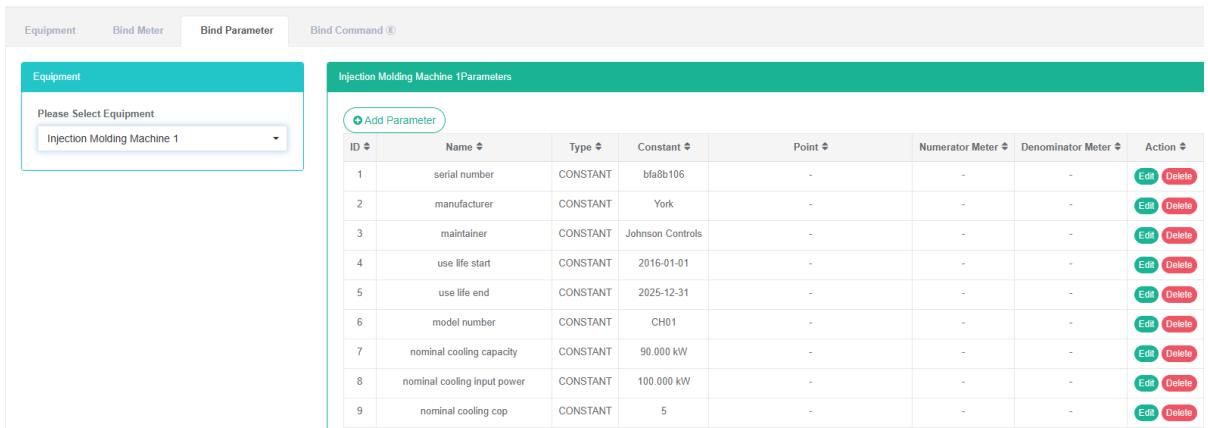Edit the serial number parameter
1208x428 pixels.
coord(1143,177)
